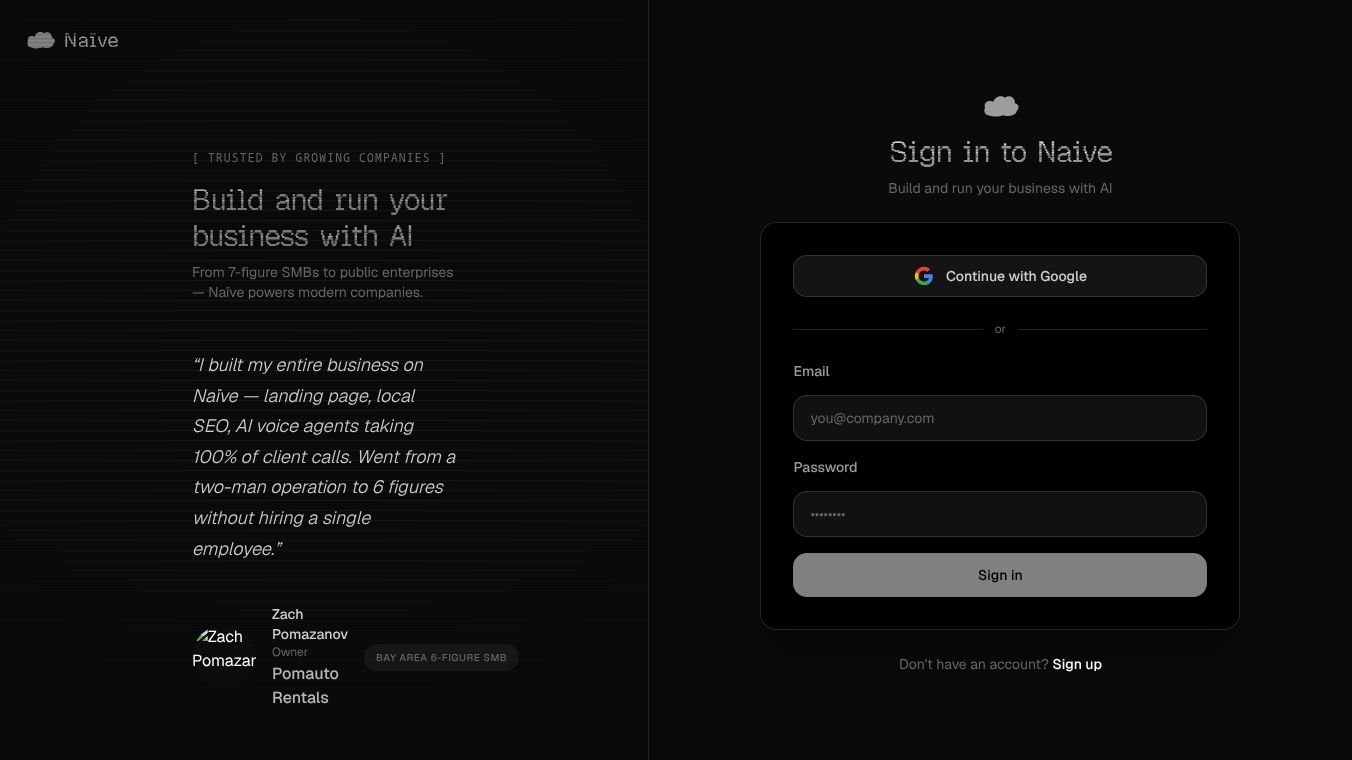Continue with Google sign-in
Viewport: 1352px width, 760px height.
pyautogui.click(x=1000, y=276)
